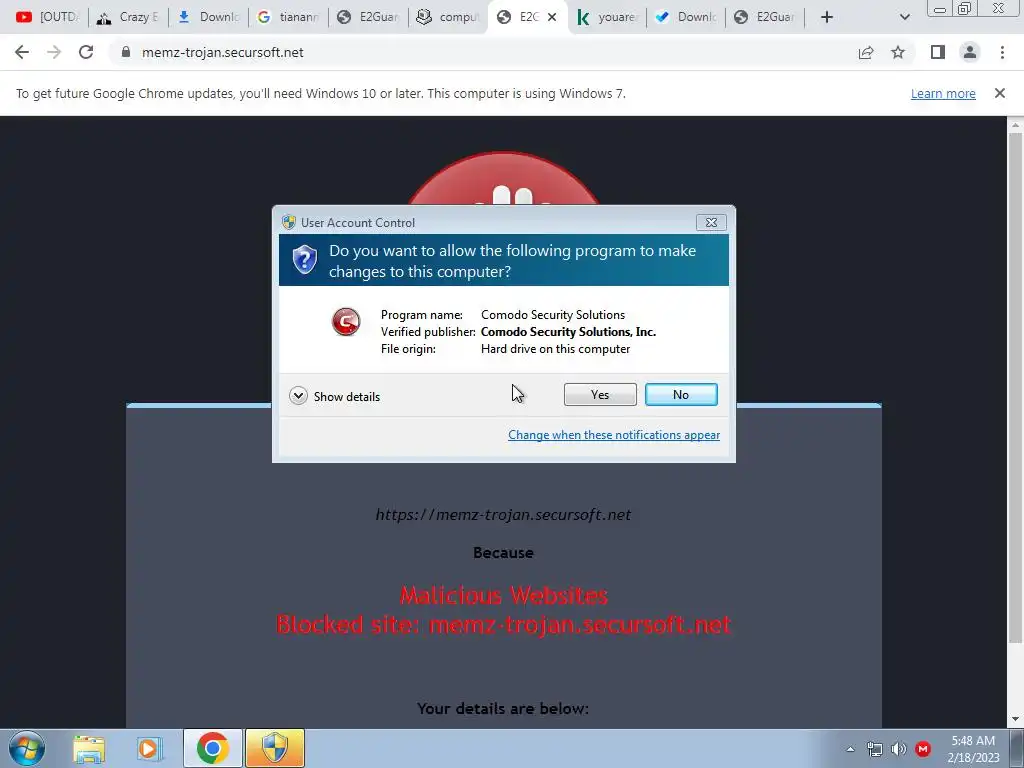1024x768 pixels.
Task: Click the scrollbar up arrow
Action: 1015,124
